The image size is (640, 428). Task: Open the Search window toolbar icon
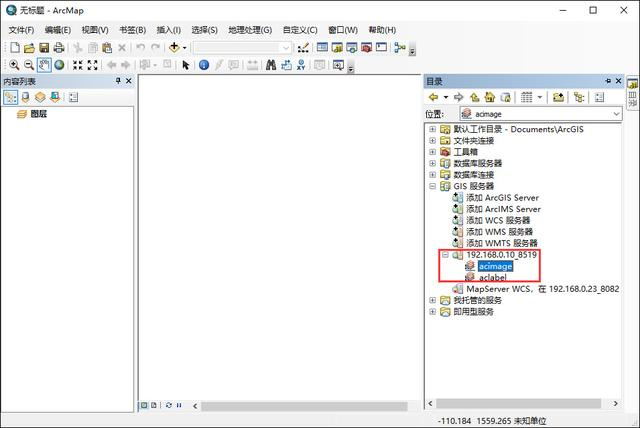point(352,48)
